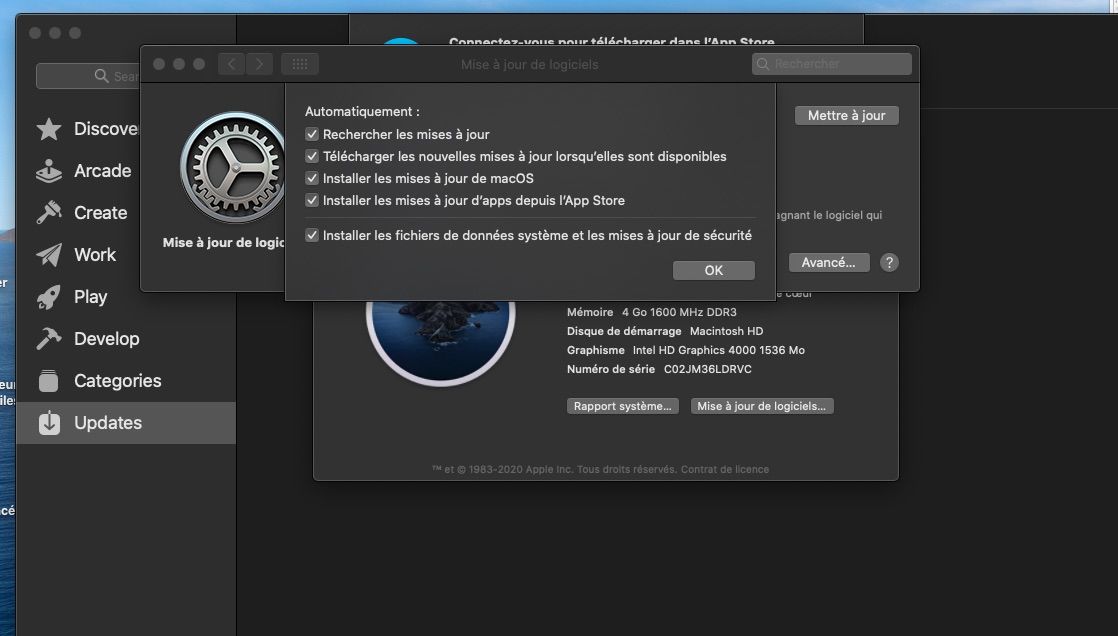The width and height of the screenshot is (1118, 636).
Task: Select the Create paintbrush icon
Action: 48,213
